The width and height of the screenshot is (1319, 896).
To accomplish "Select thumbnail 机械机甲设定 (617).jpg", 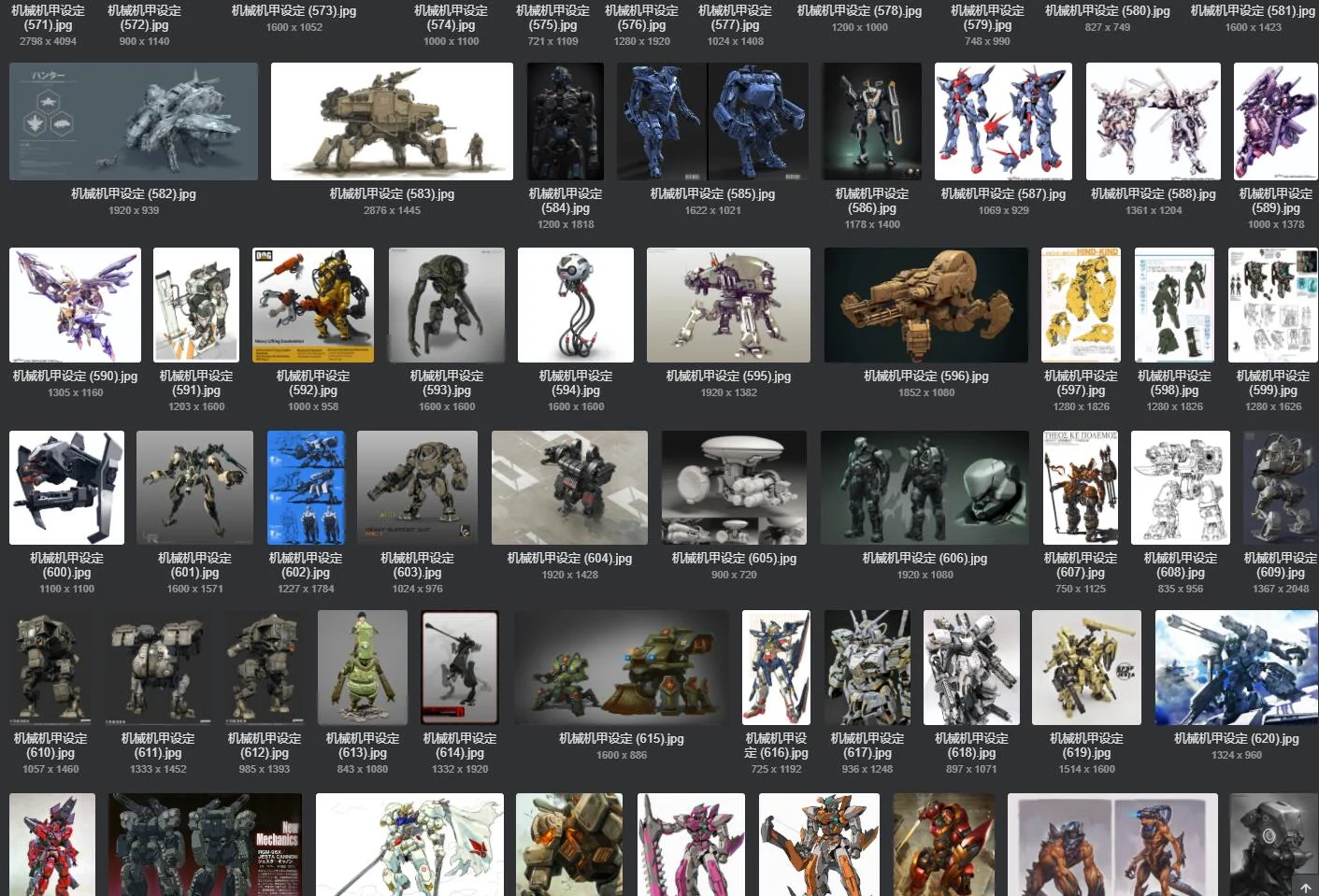I will pyautogui.click(x=867, y=668).
